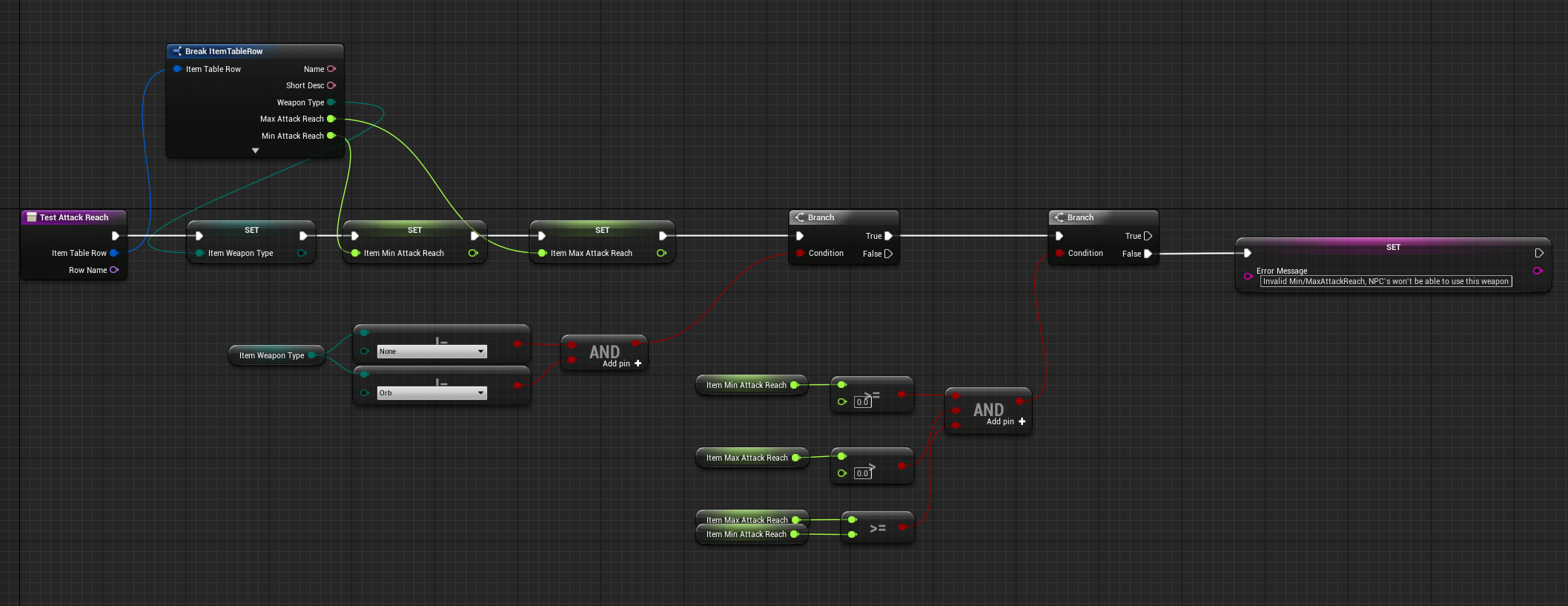Click the False exec pin of second Branch
1568x606 pixels.
1148,254
